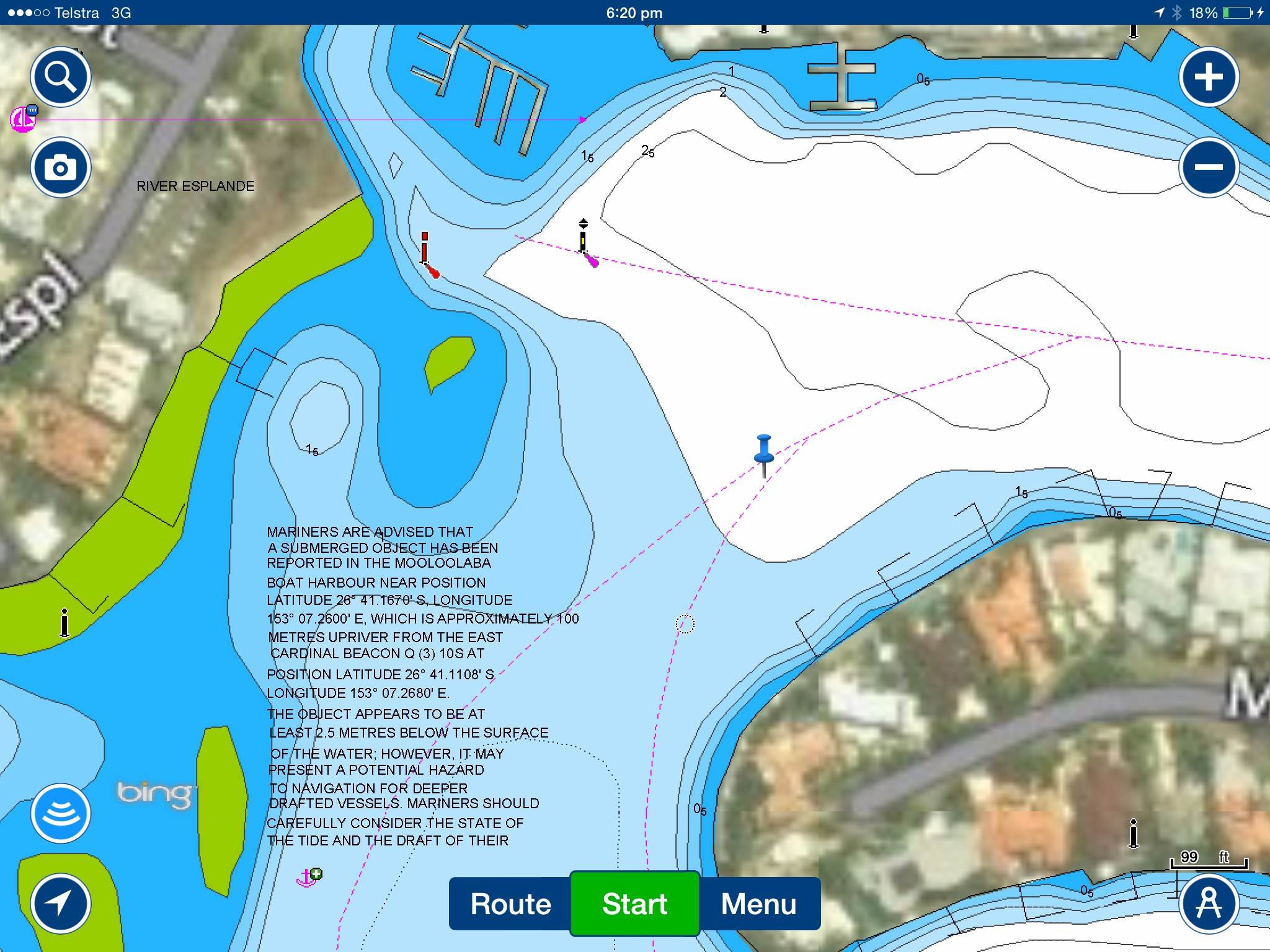
Task: Center map on my location arrow
Action: click(61, 904)
